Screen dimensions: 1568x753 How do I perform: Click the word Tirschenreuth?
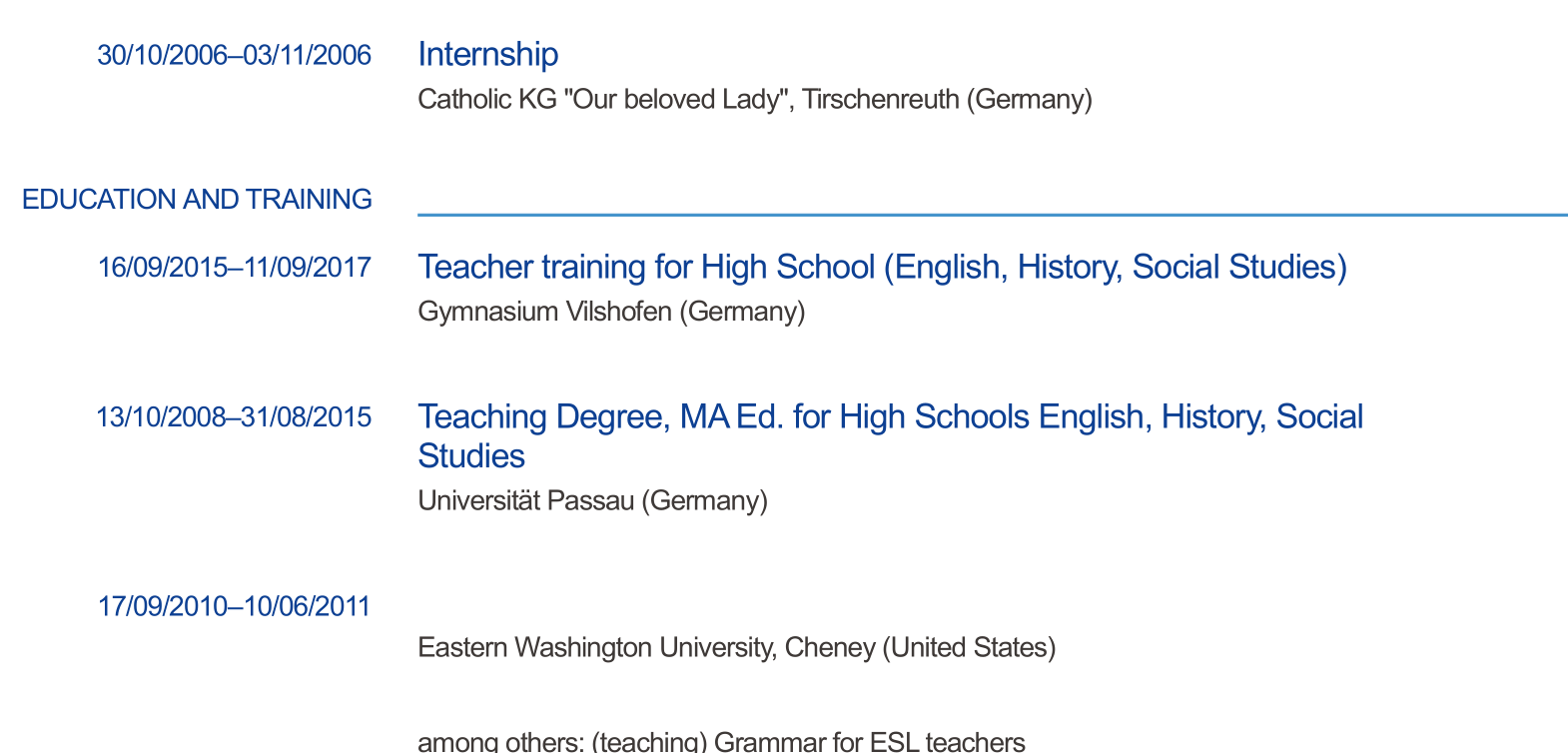click(x=880, y=100)
